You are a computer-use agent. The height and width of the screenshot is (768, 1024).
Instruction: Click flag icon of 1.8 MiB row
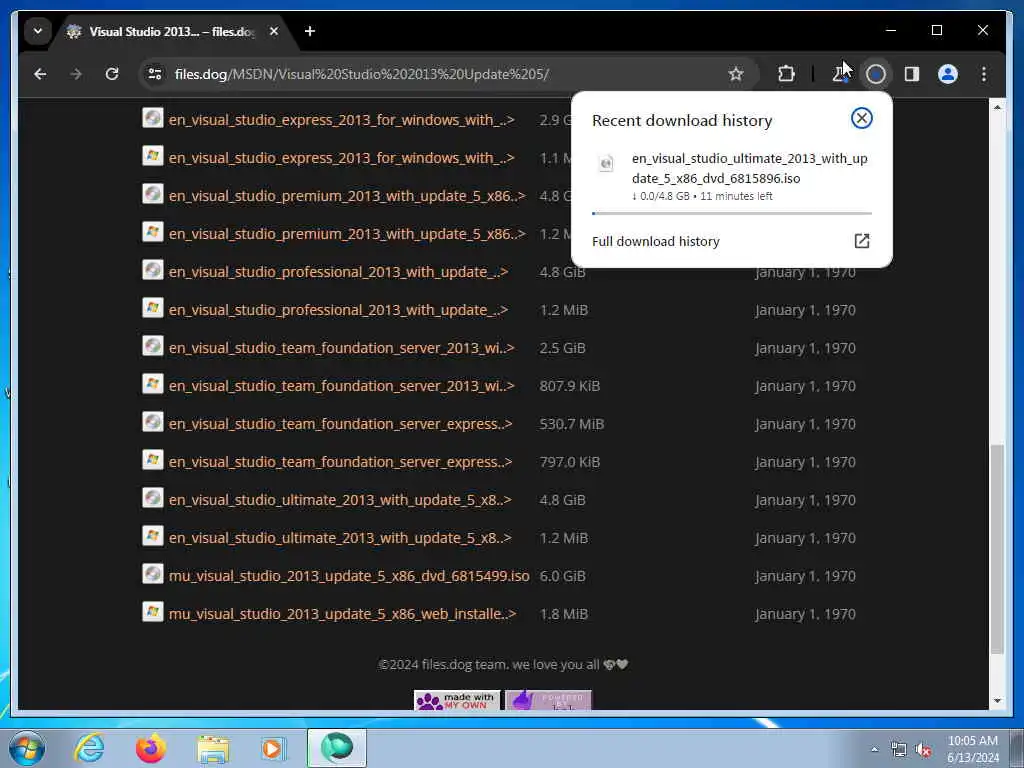(x=153, y=611)
